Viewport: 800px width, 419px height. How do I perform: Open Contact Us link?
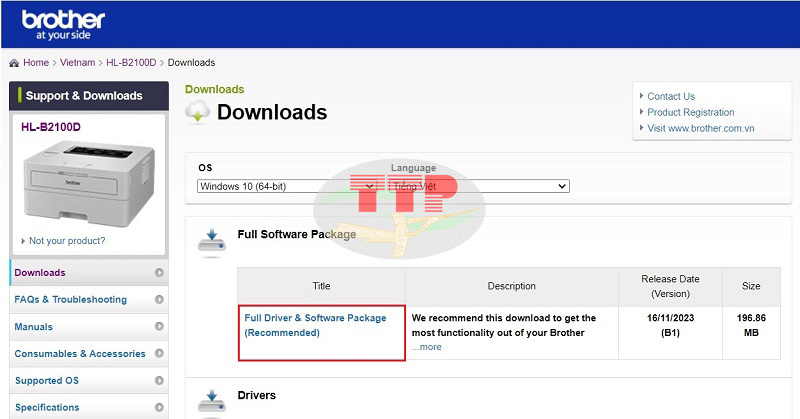click(671, 96)
